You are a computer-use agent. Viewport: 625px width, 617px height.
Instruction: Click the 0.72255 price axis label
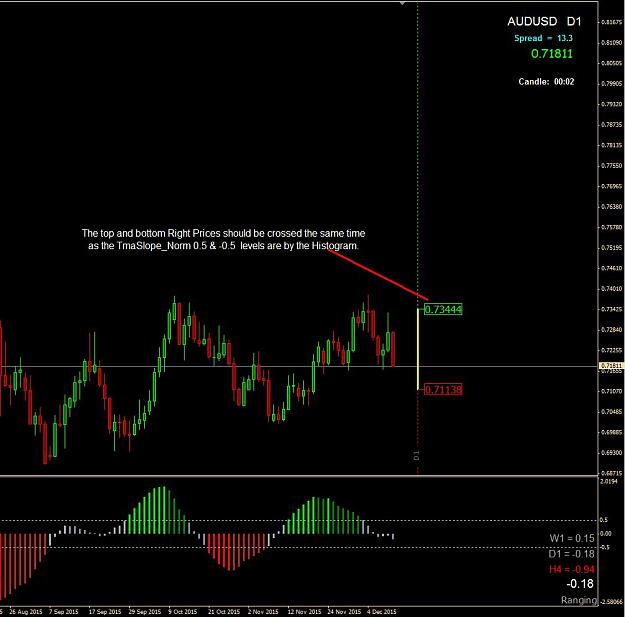pos(612,350)
